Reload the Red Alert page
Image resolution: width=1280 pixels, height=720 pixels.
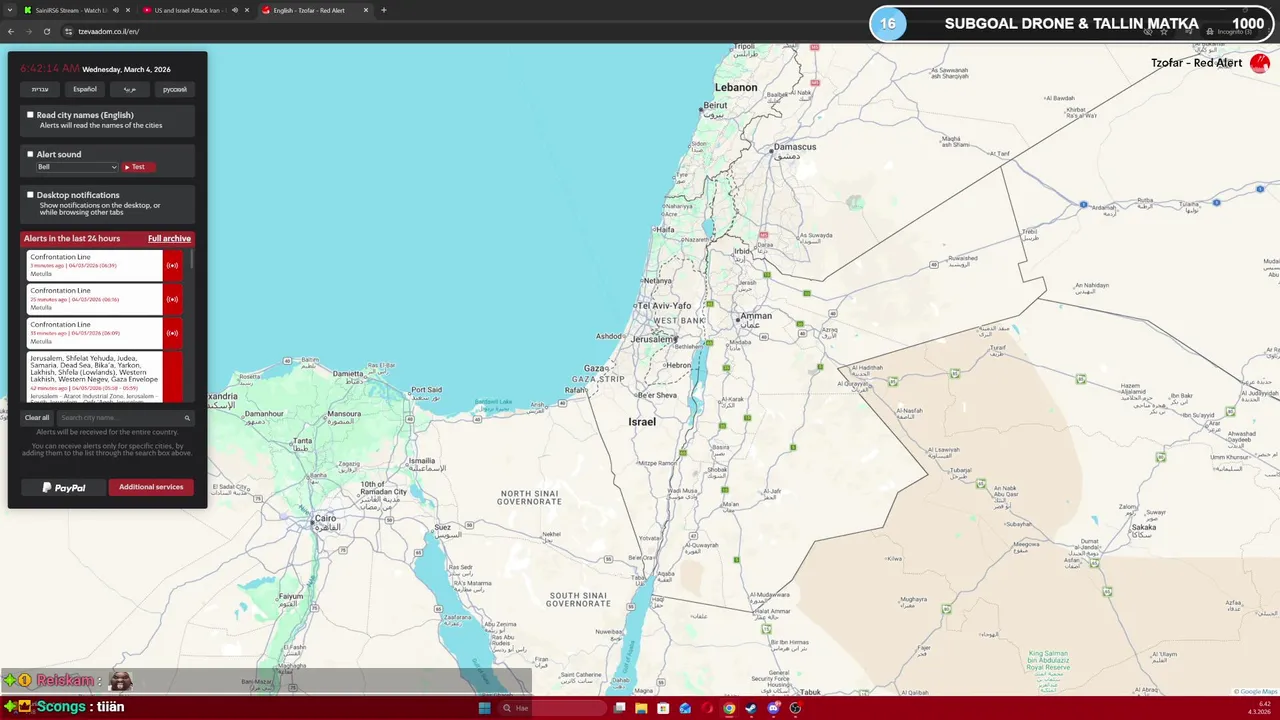[46, 31]
